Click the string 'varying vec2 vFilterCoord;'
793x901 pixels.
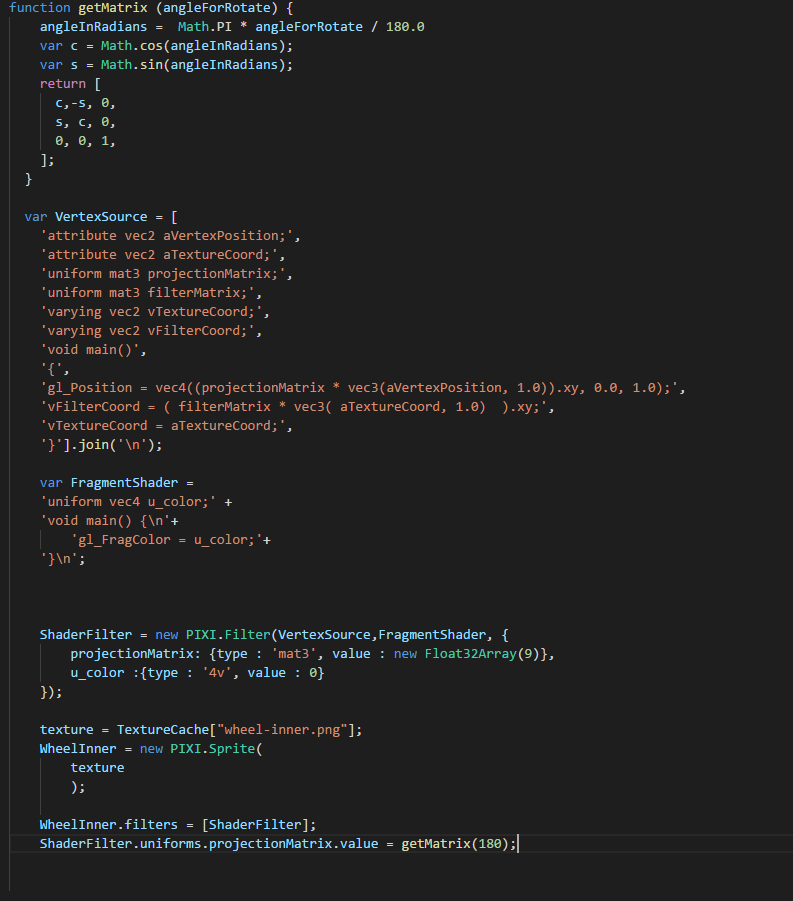click(x=147, y=331)
